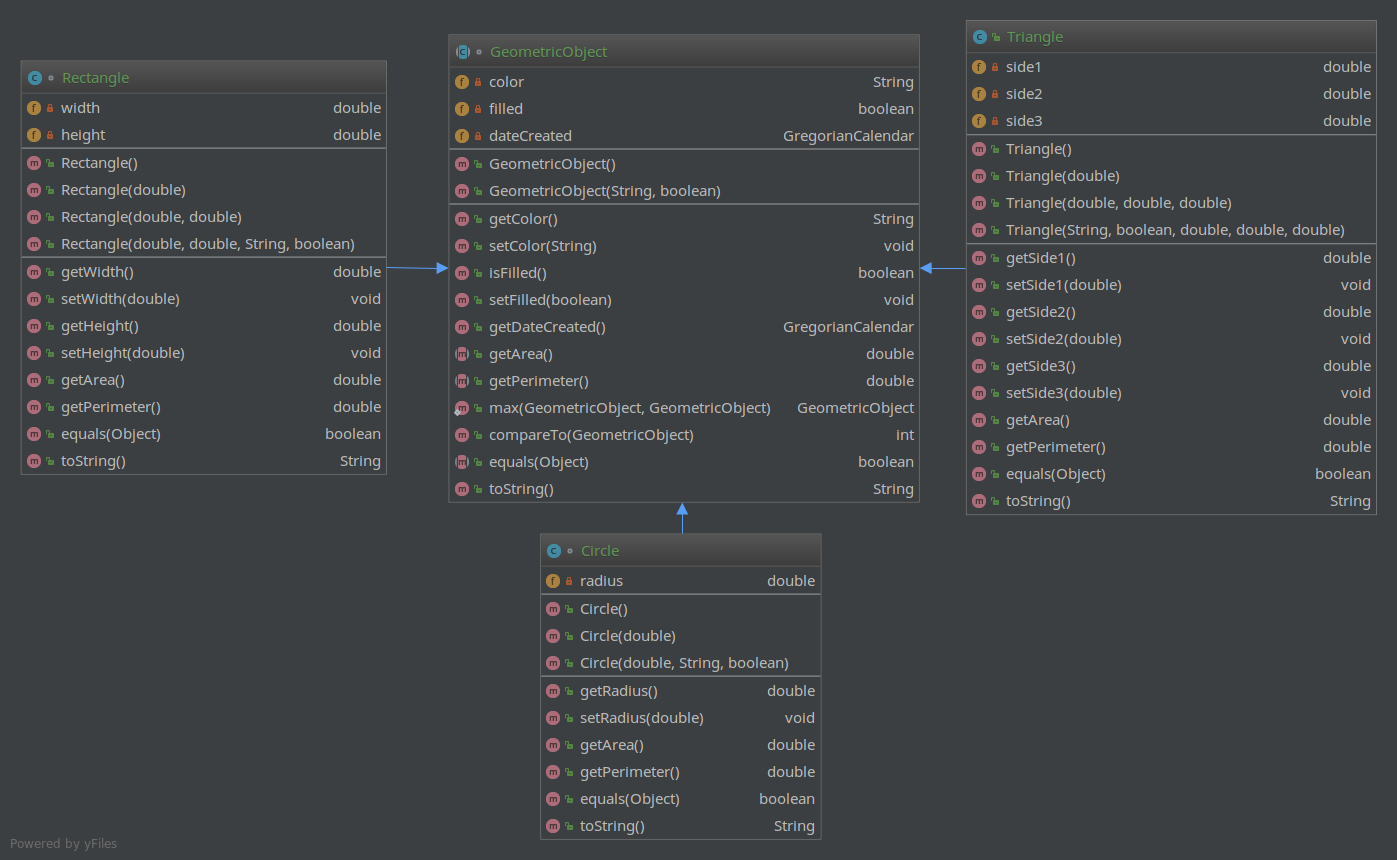Click the constructor icon beside Circle()
The image size is (1397, 860).
[x=554, y=608]
